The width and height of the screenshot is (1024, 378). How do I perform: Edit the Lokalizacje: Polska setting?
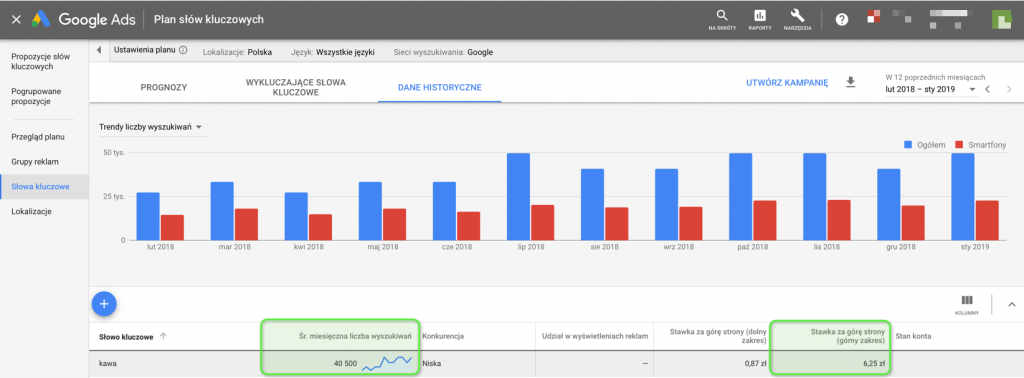238,52
